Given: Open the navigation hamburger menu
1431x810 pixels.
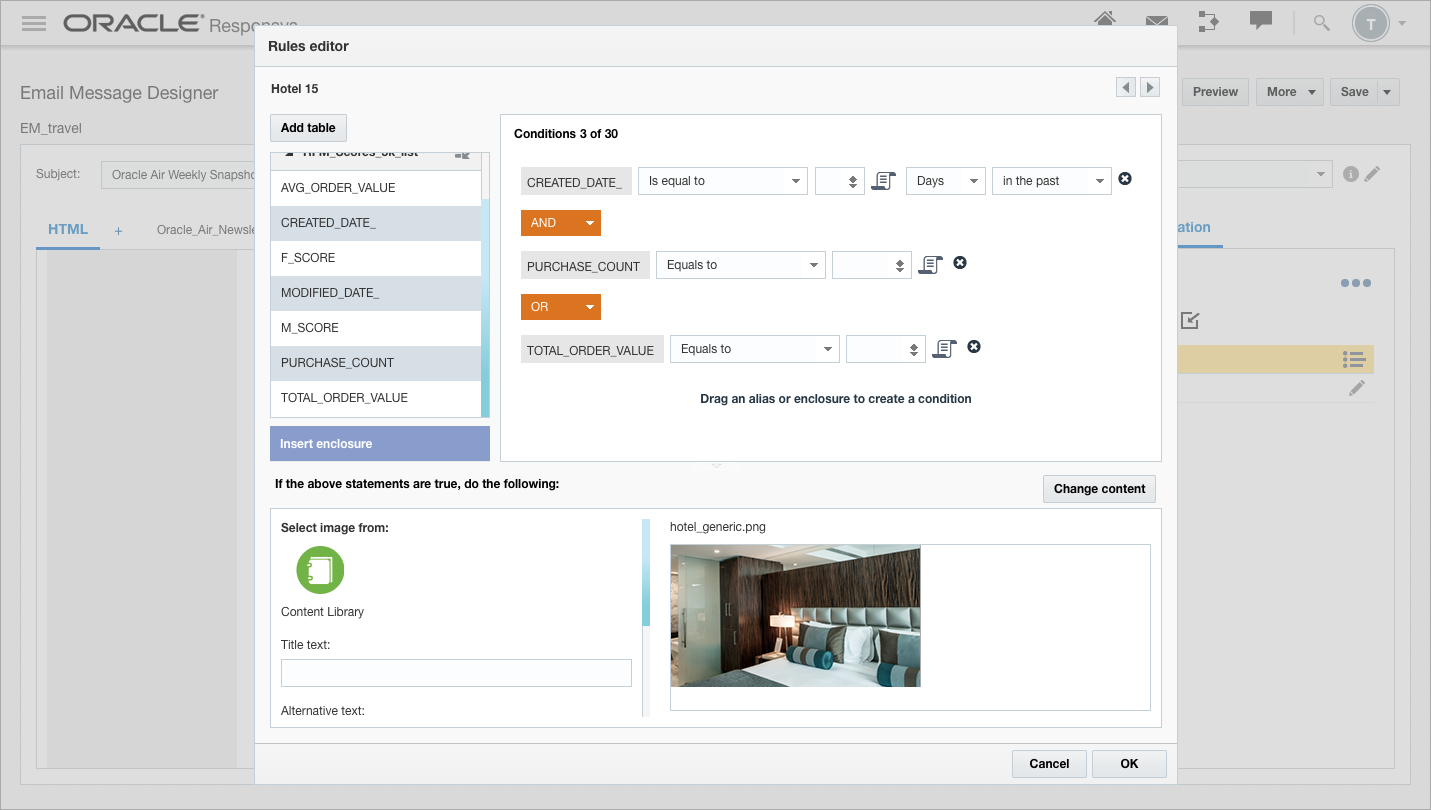Looking at the screenshot, I should [x=33, y=23].
